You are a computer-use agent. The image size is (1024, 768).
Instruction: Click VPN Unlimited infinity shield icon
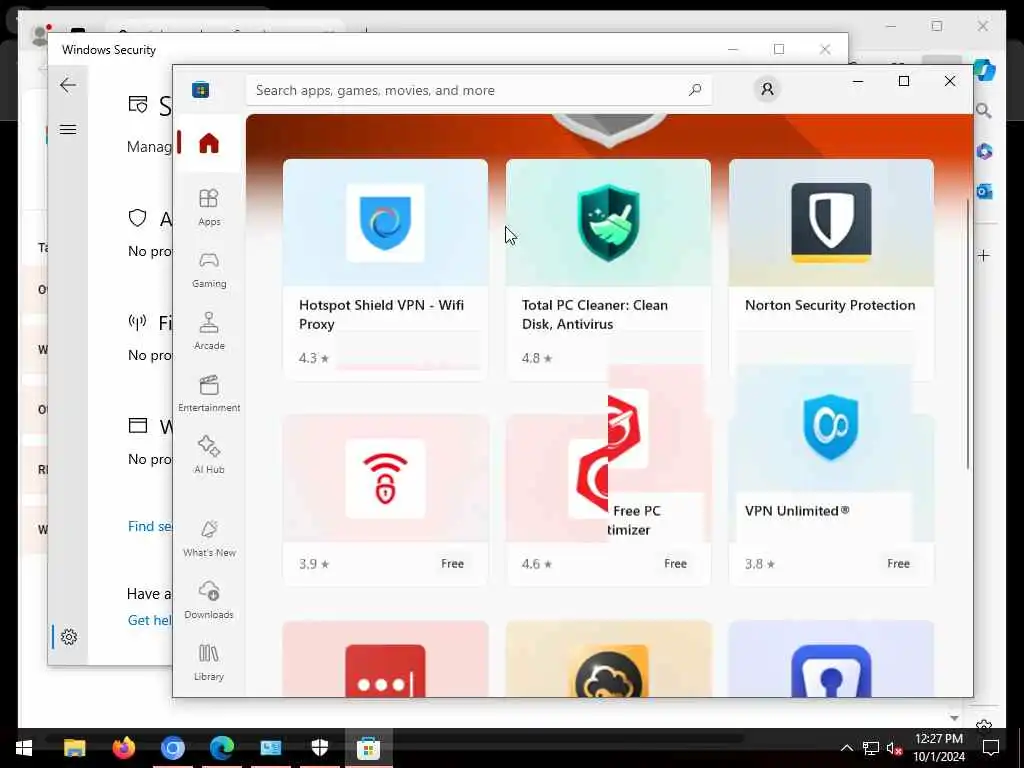pyautogui.click(x=830, y=427)
